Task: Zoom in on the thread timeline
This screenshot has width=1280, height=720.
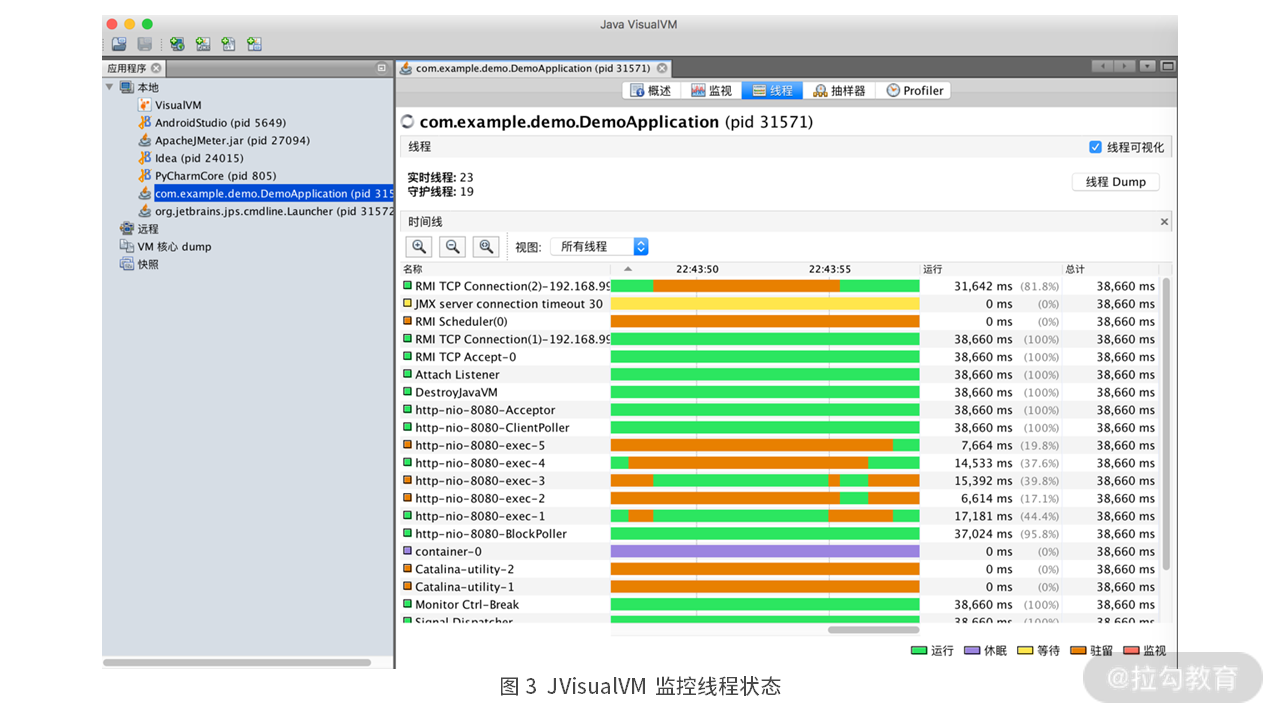Action: coord(420,246)
